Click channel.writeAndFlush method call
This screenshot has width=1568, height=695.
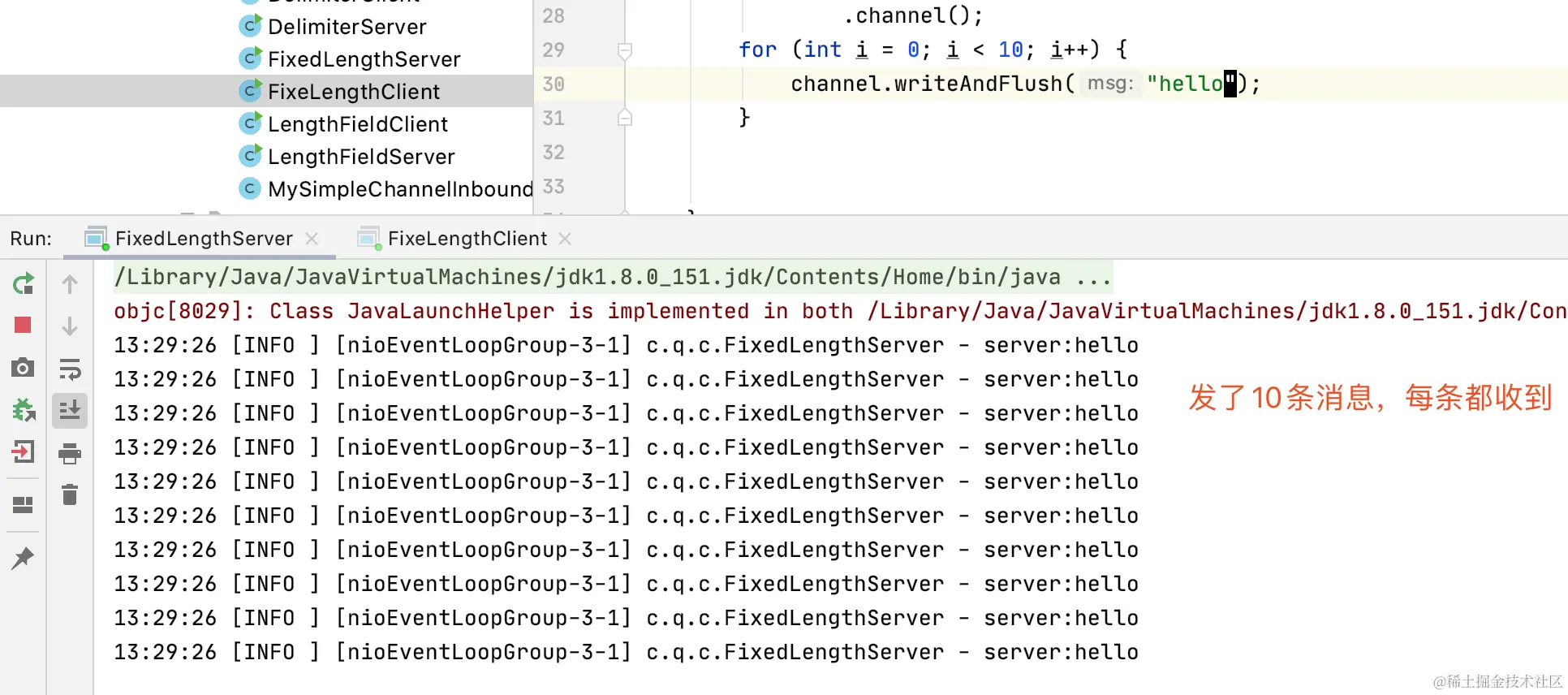pyautogui.click(x=933, y=84)
